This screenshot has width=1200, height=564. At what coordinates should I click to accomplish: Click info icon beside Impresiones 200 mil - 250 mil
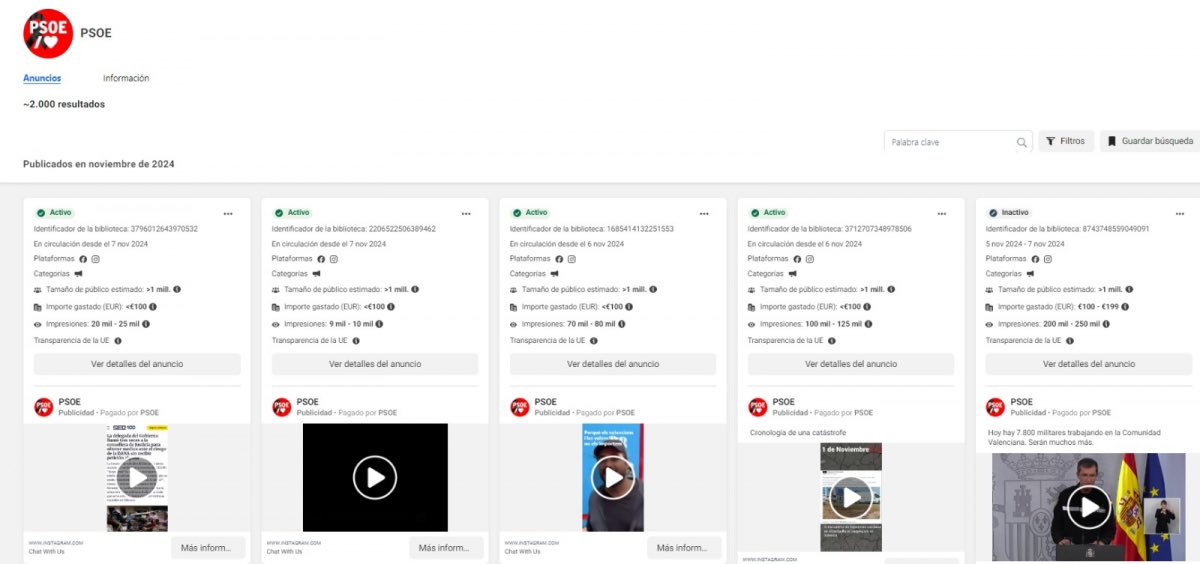pyautogui.click(x=1108, y=324)
